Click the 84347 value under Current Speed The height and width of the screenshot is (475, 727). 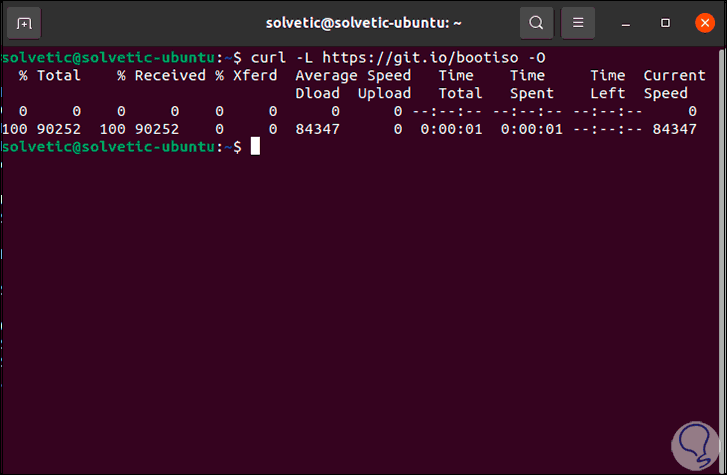pos(673,129)
